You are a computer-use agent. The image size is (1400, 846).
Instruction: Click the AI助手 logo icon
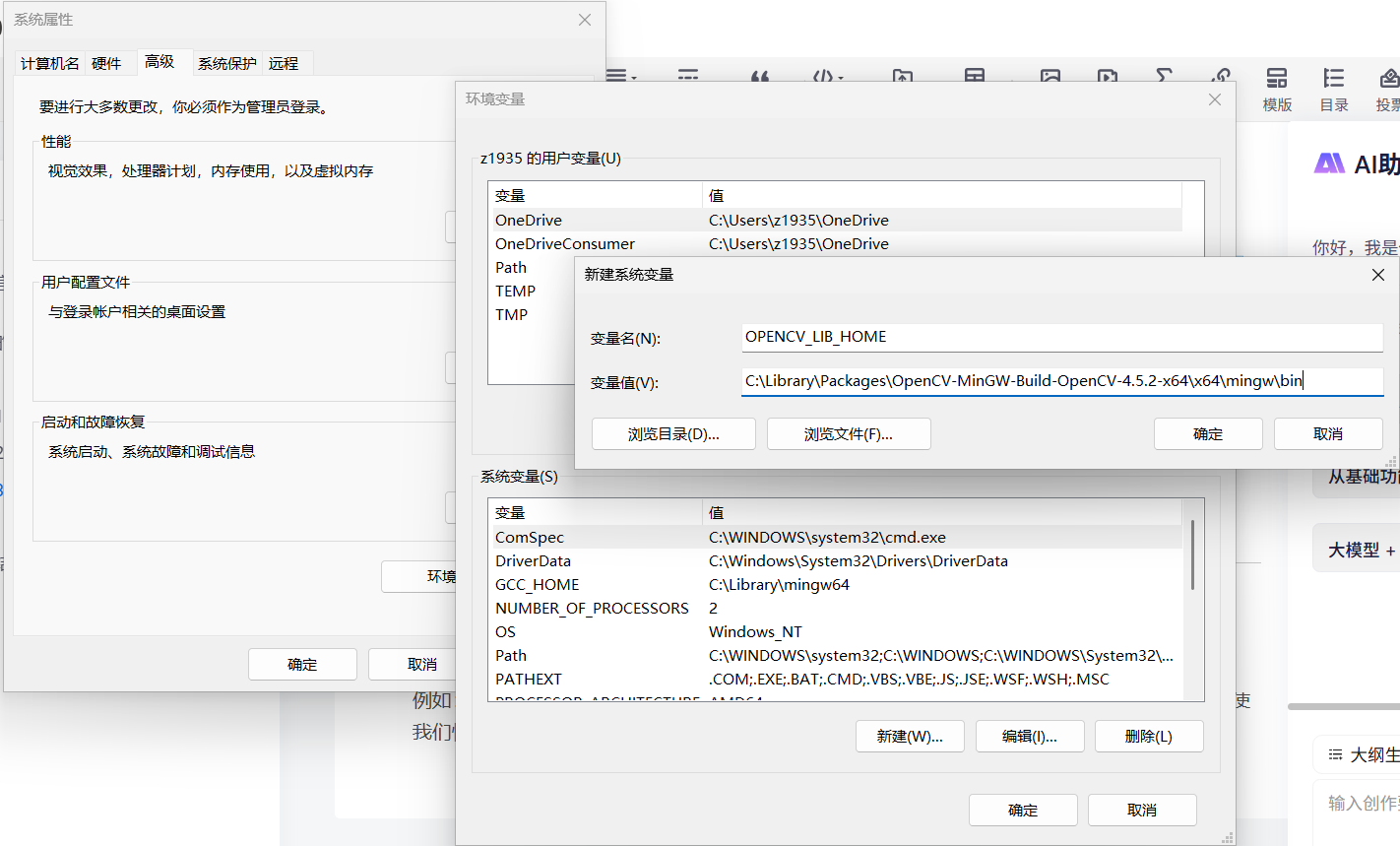coord(1329,163)
